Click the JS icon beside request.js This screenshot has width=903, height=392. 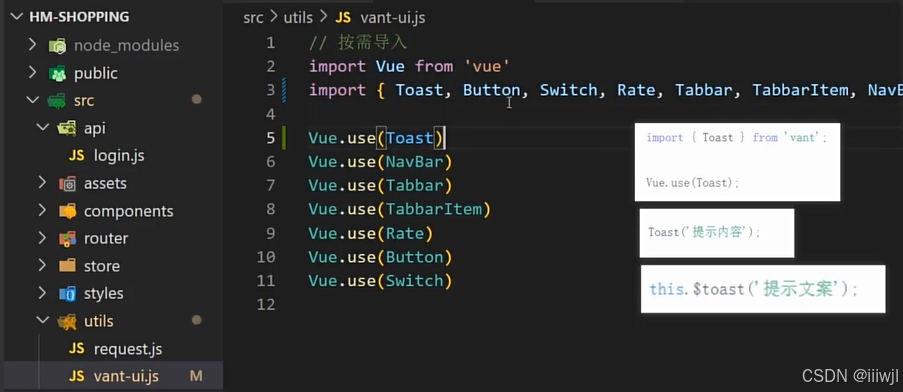coord(77,349)
